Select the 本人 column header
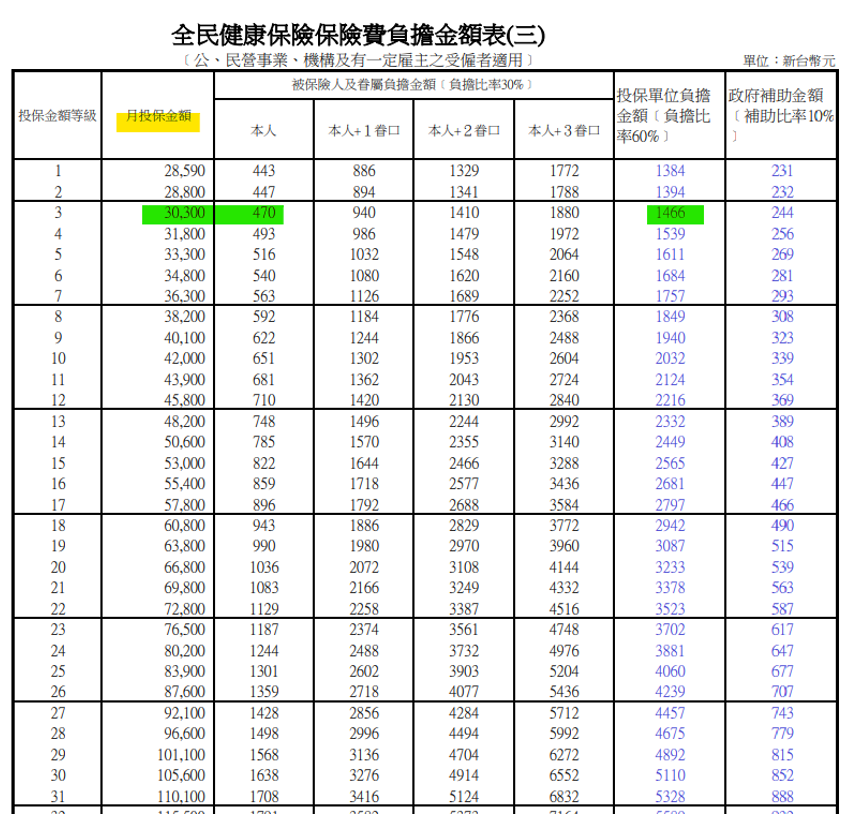The width and height of the screenshot is (850, 815). (x=263, y=131)
